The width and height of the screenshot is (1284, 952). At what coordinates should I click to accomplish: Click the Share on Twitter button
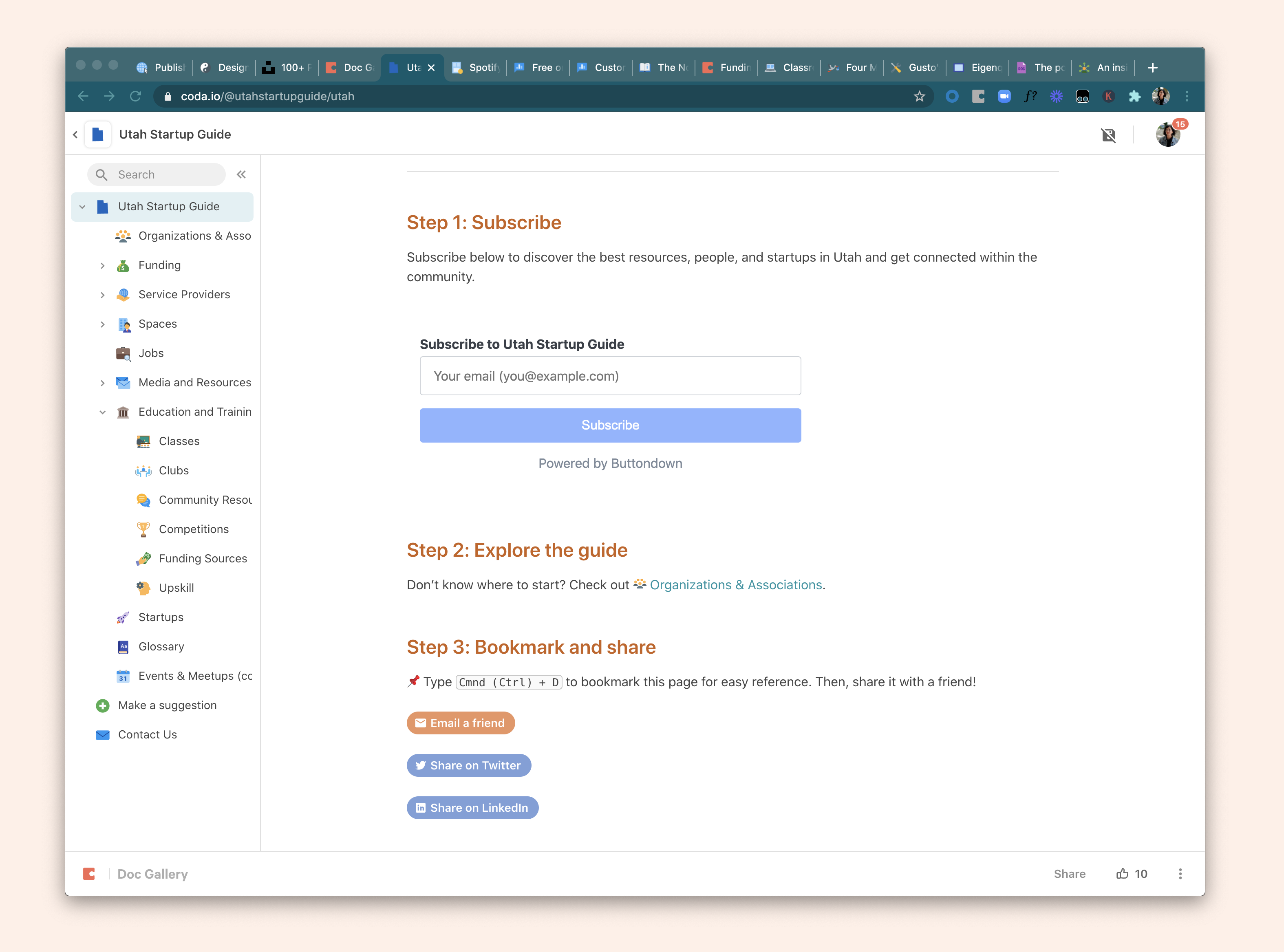(468, 765)
